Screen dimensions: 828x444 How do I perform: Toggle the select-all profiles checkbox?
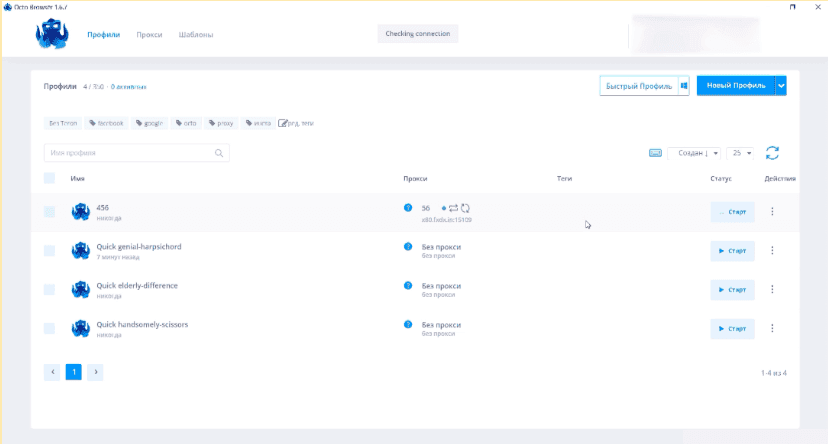50,178
